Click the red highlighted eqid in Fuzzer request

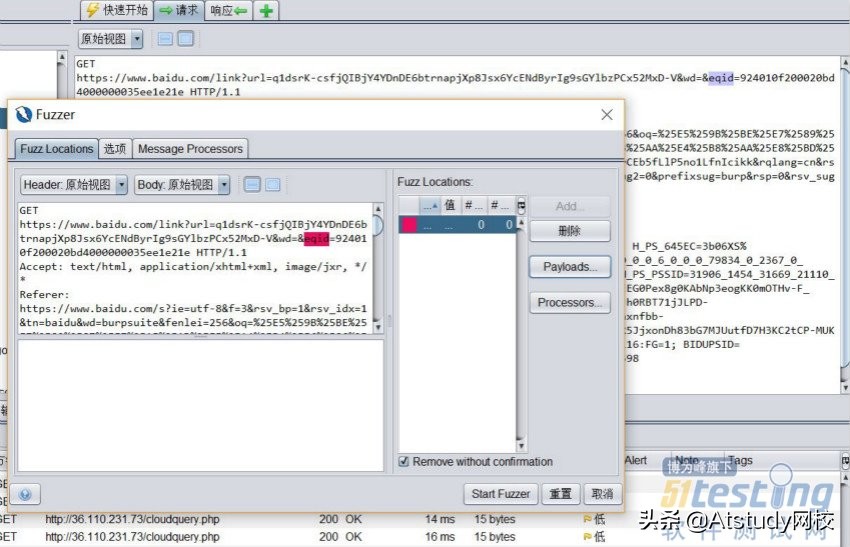click(x=316, y=239)
